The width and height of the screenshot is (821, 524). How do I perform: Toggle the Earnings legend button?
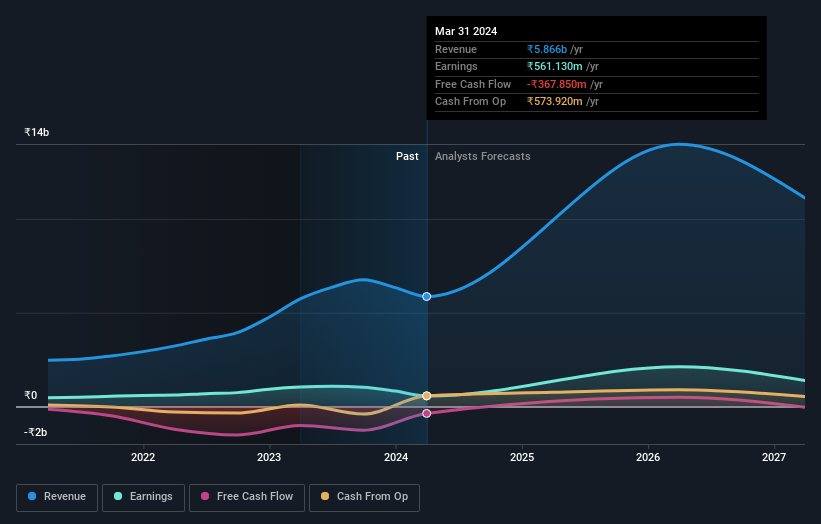tap(143, 497)
